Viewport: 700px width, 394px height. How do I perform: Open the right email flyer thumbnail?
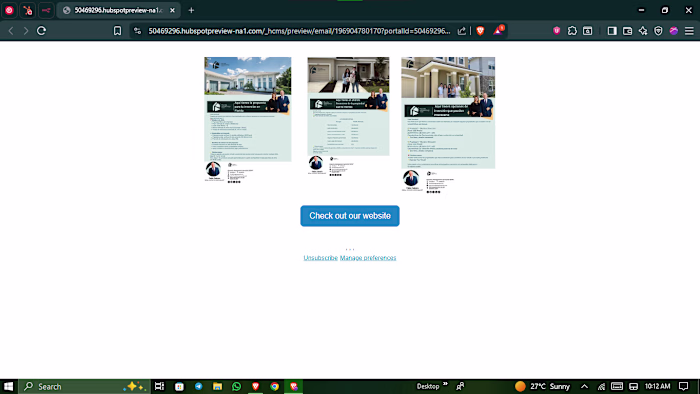[x=448, y=125]
